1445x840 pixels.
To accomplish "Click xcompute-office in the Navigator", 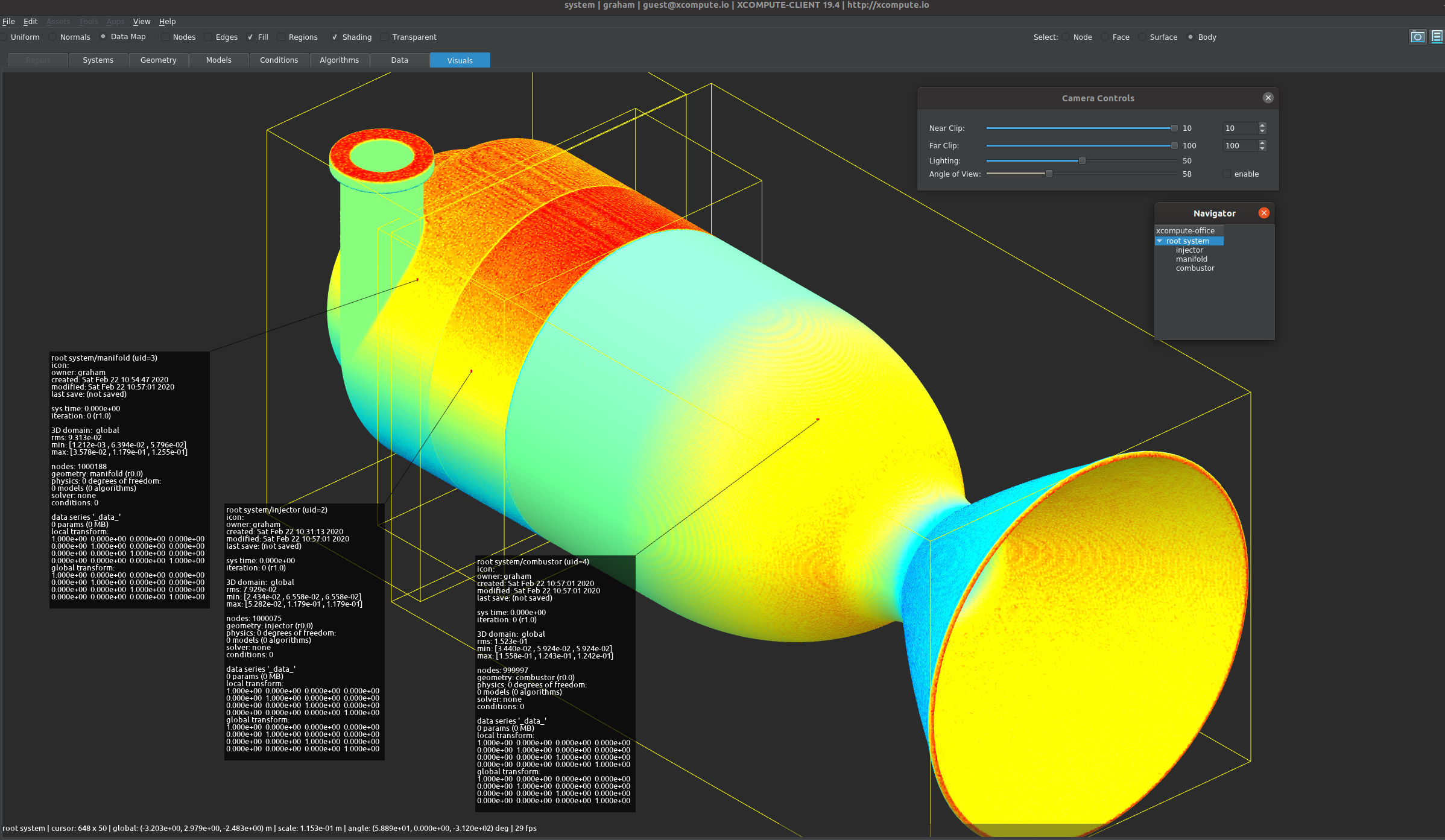I will 1185,231.
